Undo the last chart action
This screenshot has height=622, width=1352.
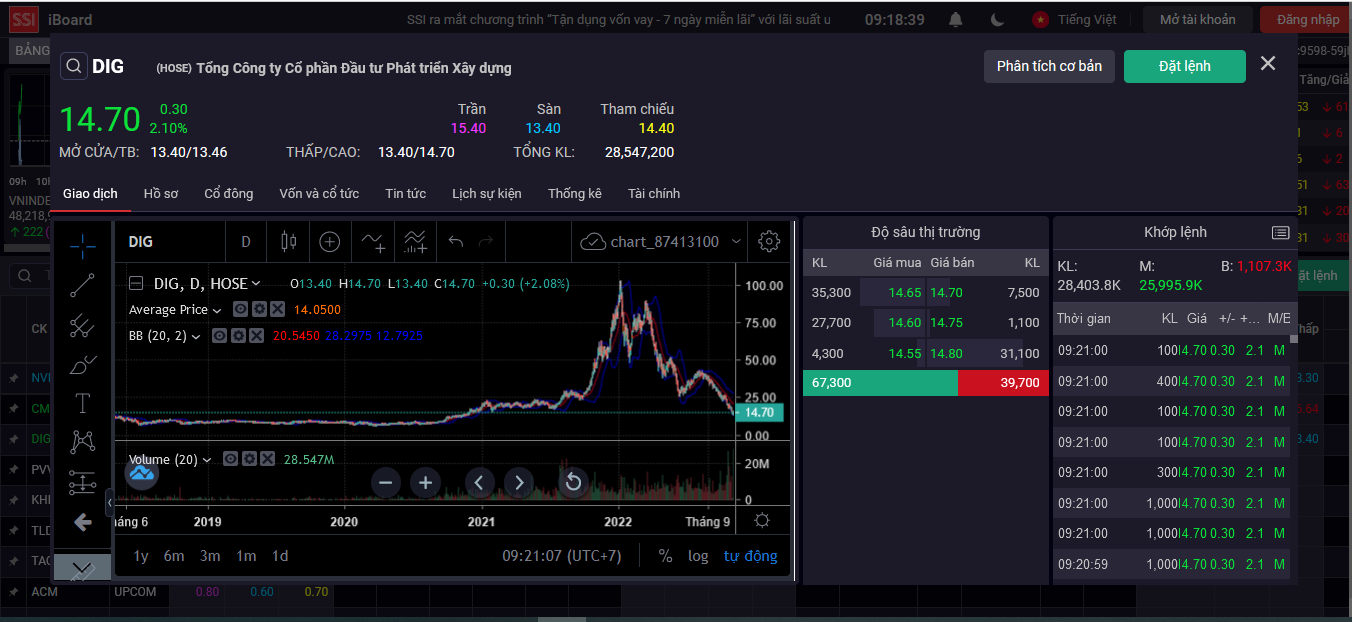(456, 241)
